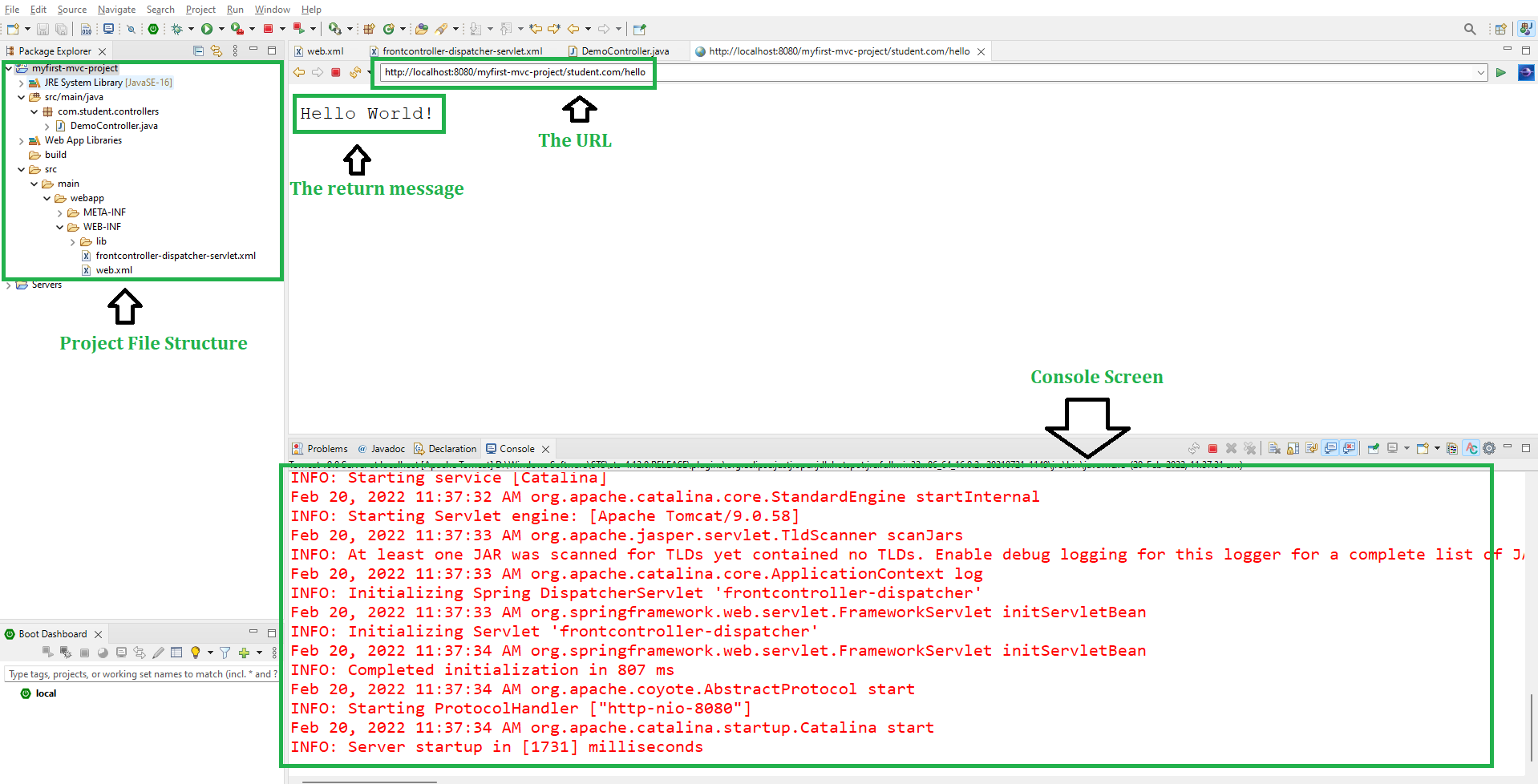Screen dimensions: 1538x784
Task: Click the Boot Dashboard tag search field
Action: 140,673
